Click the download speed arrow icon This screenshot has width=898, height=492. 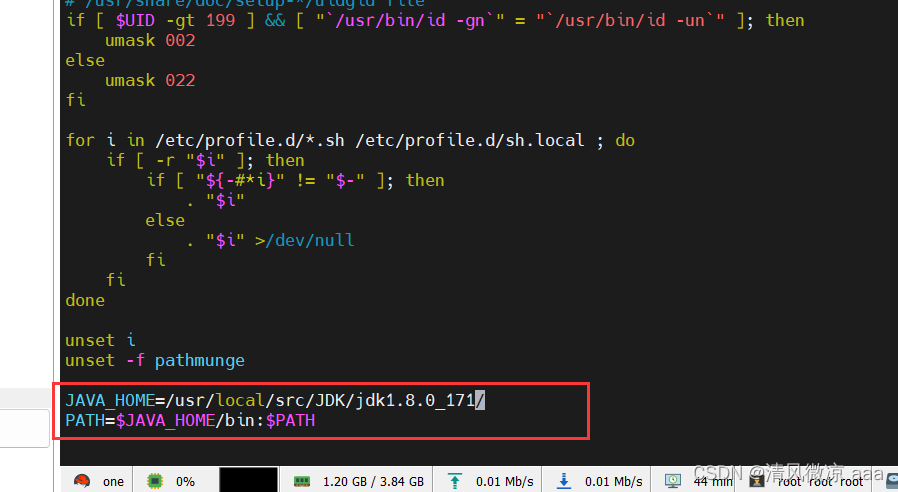(x=564, y=481)
